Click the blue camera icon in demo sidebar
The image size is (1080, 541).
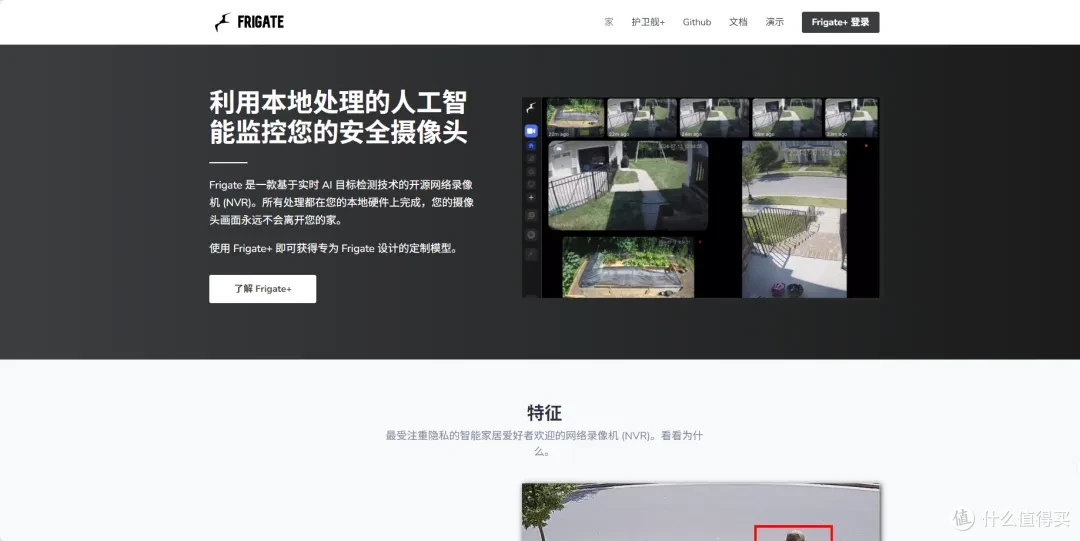(x=531, y=131)
